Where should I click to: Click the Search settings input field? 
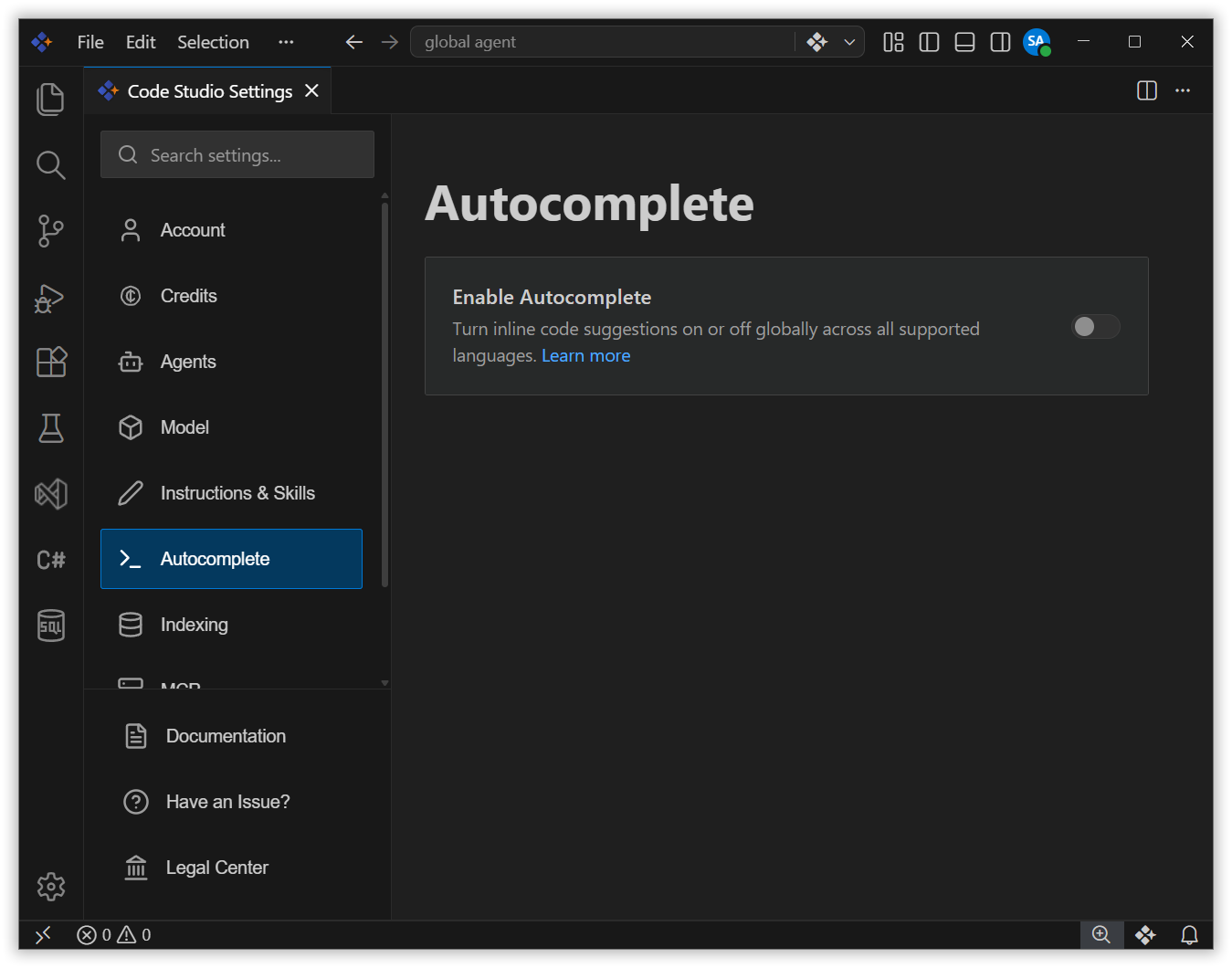[x=237, y=154]
